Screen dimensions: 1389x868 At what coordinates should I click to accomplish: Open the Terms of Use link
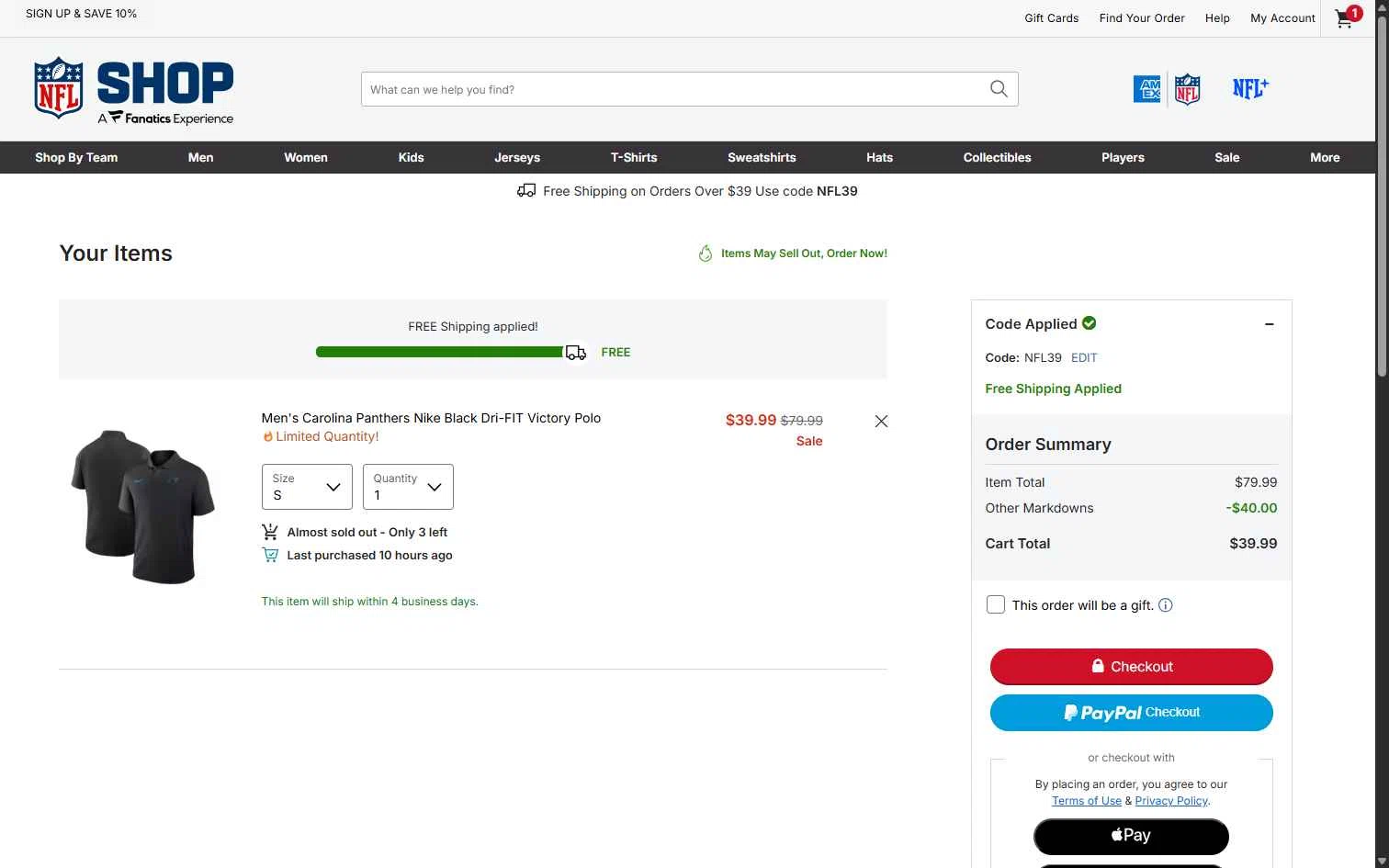(x=1087, y=801)
